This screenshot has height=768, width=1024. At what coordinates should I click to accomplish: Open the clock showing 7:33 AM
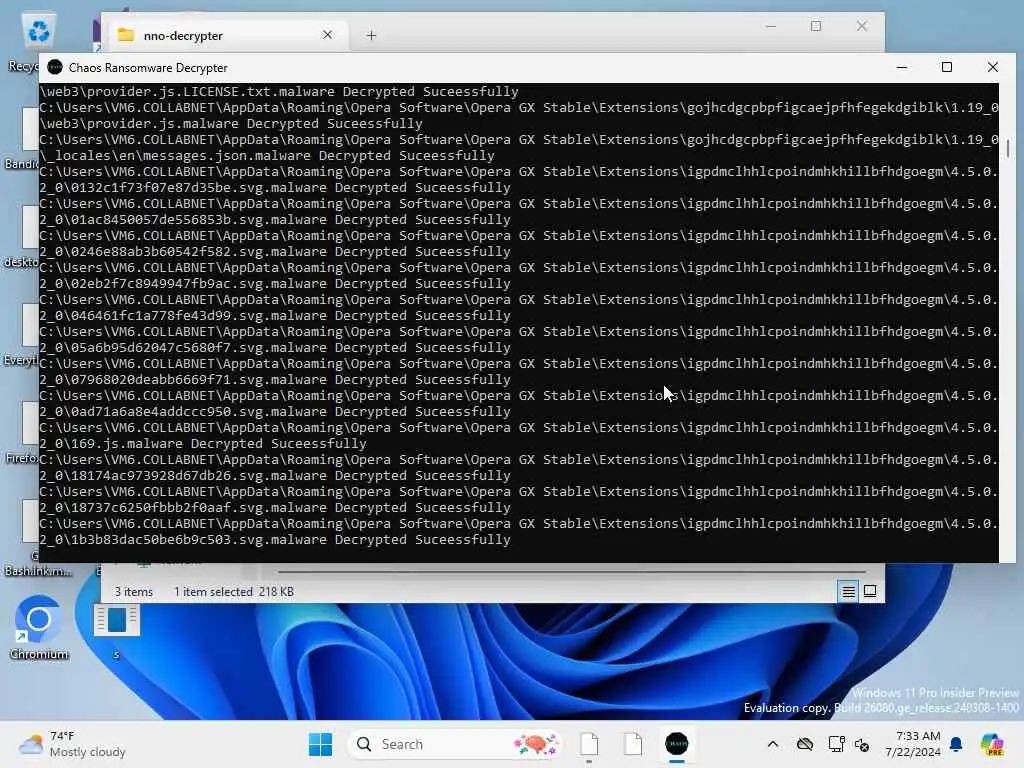click(913, 744)
